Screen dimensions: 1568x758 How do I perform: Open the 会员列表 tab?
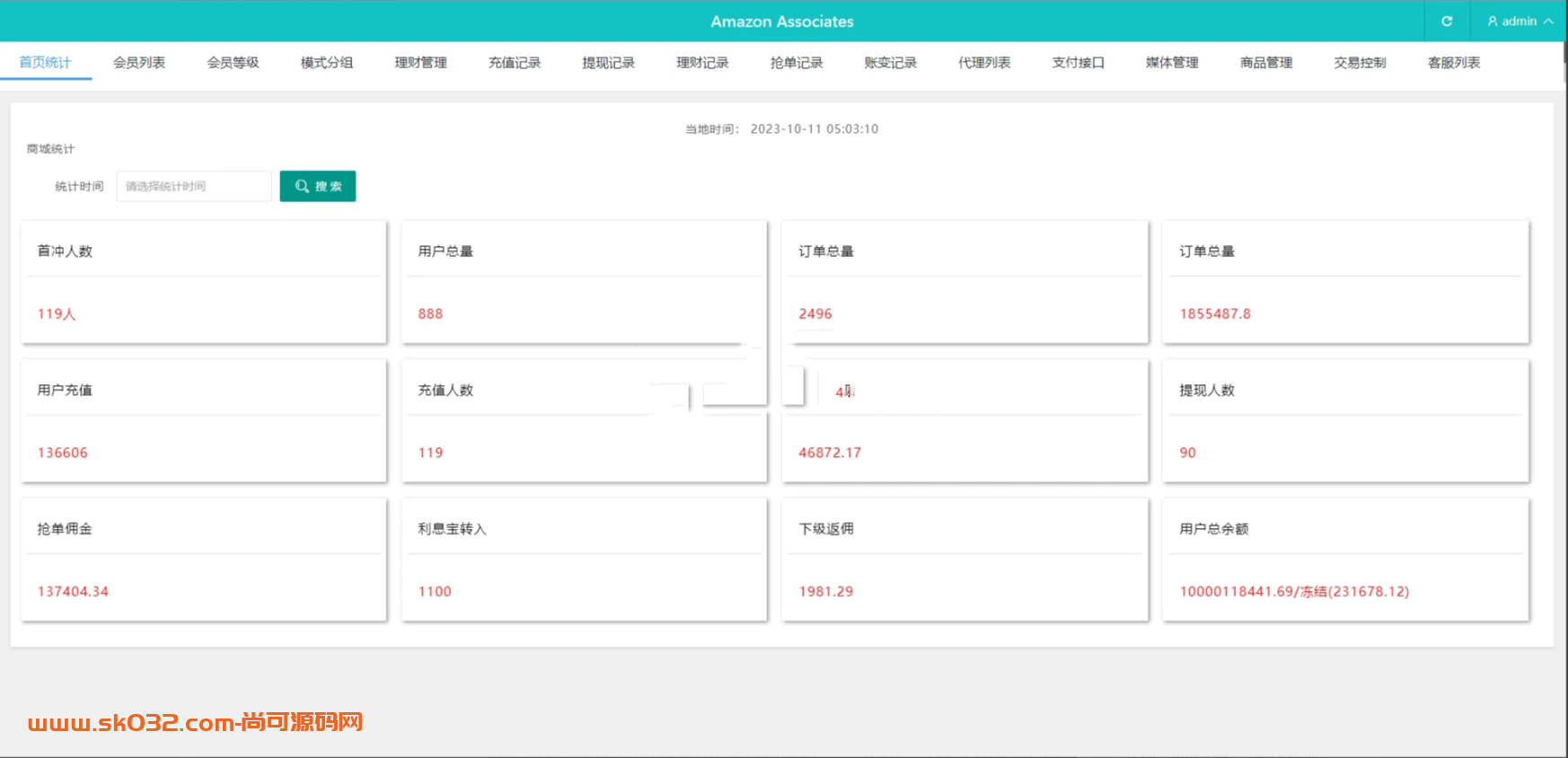[x=139, y=63]
